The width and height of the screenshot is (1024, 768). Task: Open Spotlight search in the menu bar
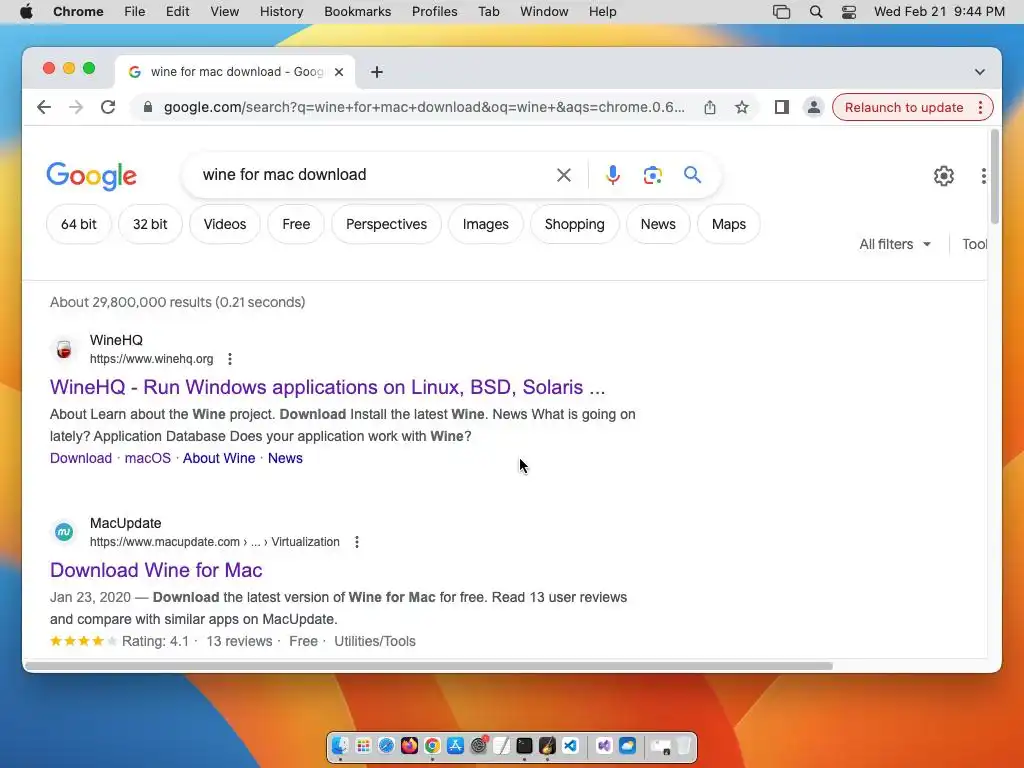[816, 12]
